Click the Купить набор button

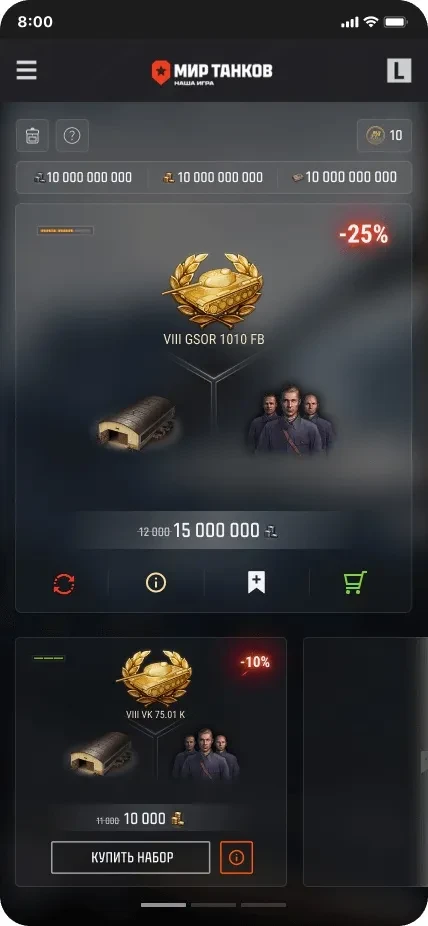[130, 857]
